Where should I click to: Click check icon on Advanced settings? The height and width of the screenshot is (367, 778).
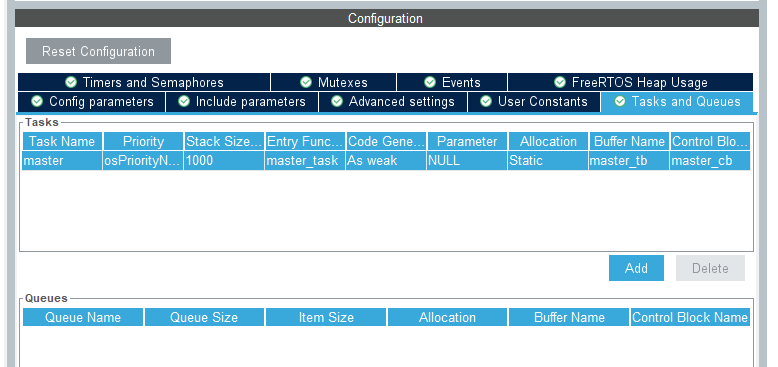point(337,101)
